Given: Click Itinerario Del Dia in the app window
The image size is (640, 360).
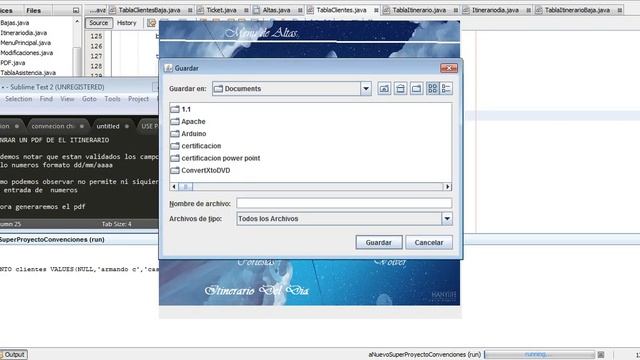Looking at the screenshot, I should pos(257,291).
